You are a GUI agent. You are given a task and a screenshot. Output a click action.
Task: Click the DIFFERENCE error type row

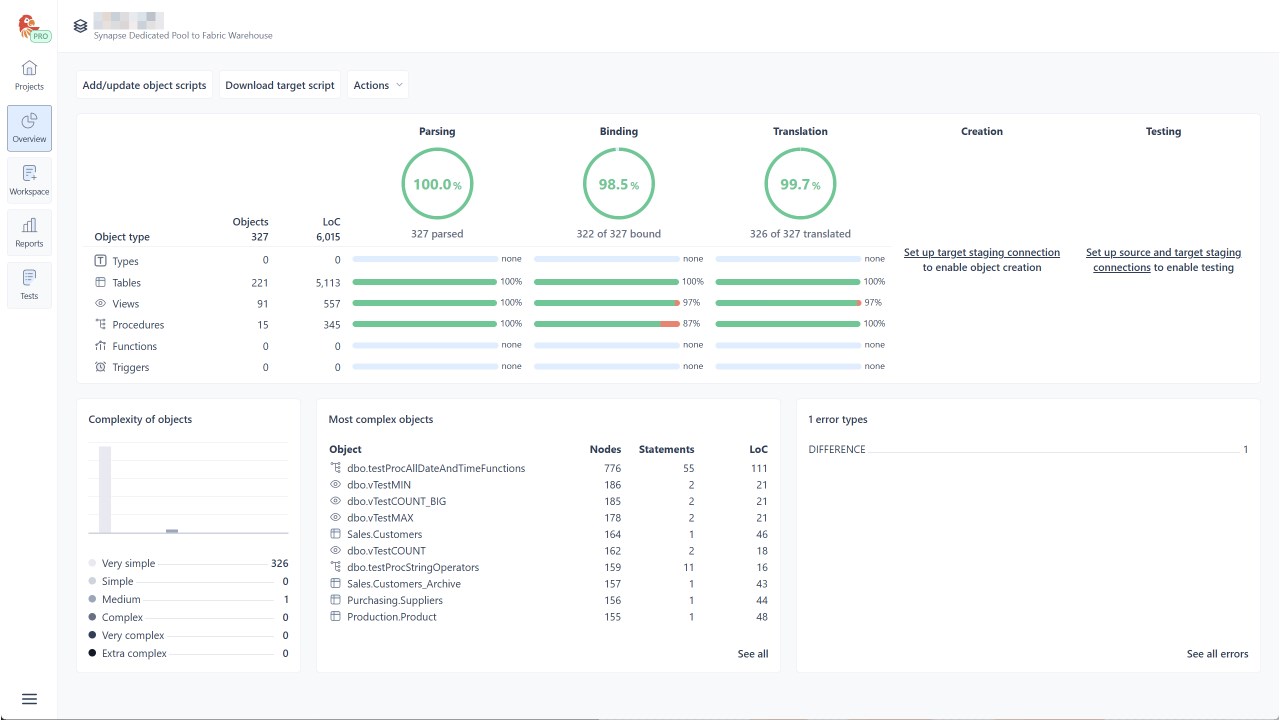[x=1028, y=449]
